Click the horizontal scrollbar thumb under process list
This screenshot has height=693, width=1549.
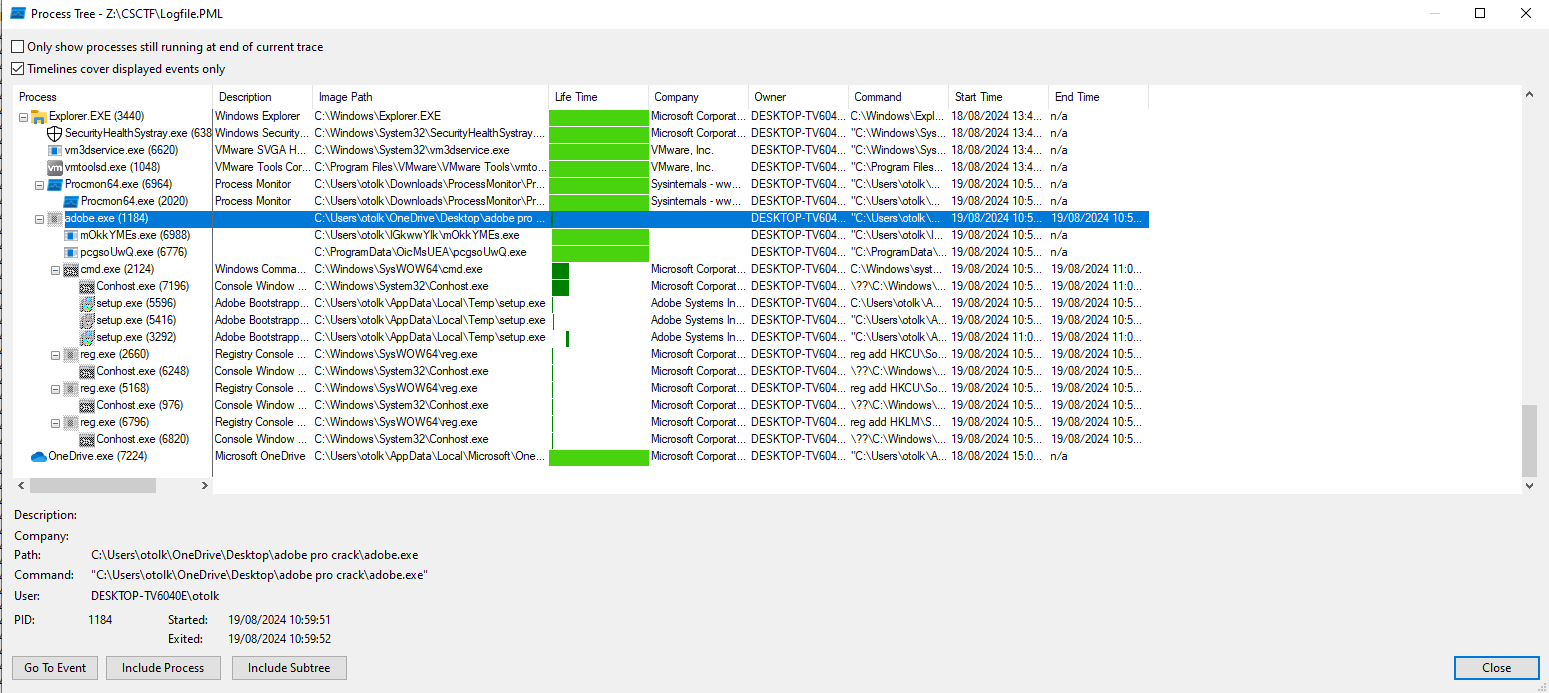[x=92, y=485]
